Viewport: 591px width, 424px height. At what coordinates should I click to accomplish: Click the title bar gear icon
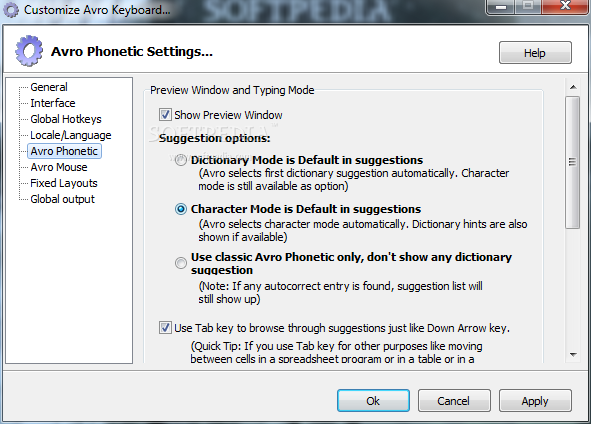[x=11, y=10]
